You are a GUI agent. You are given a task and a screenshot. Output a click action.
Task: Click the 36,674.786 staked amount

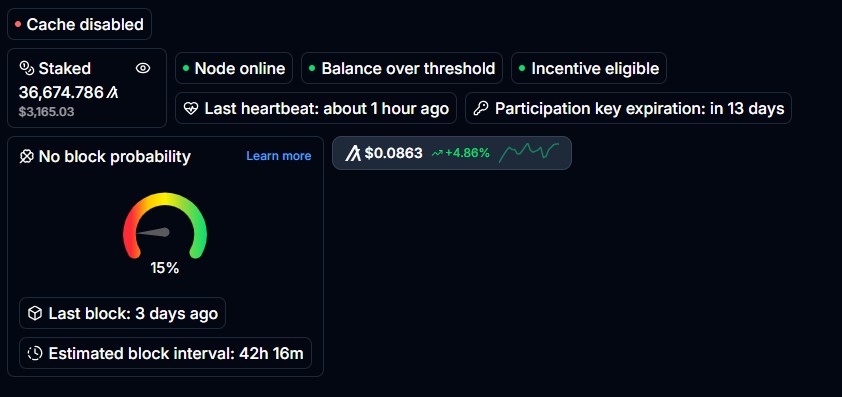61,93
